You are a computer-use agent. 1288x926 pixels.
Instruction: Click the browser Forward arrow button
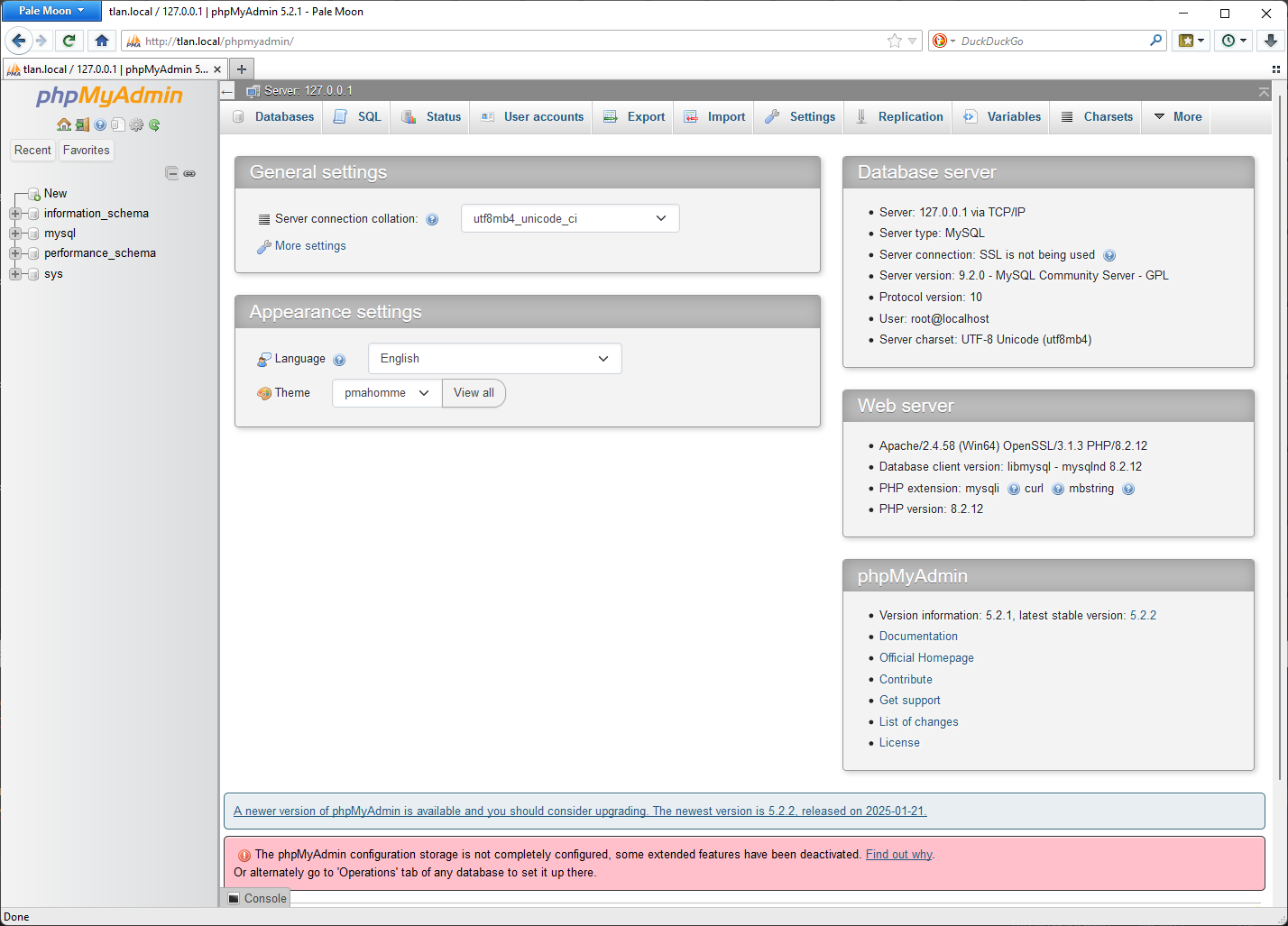pyautogui.click(x=41, y=41)
